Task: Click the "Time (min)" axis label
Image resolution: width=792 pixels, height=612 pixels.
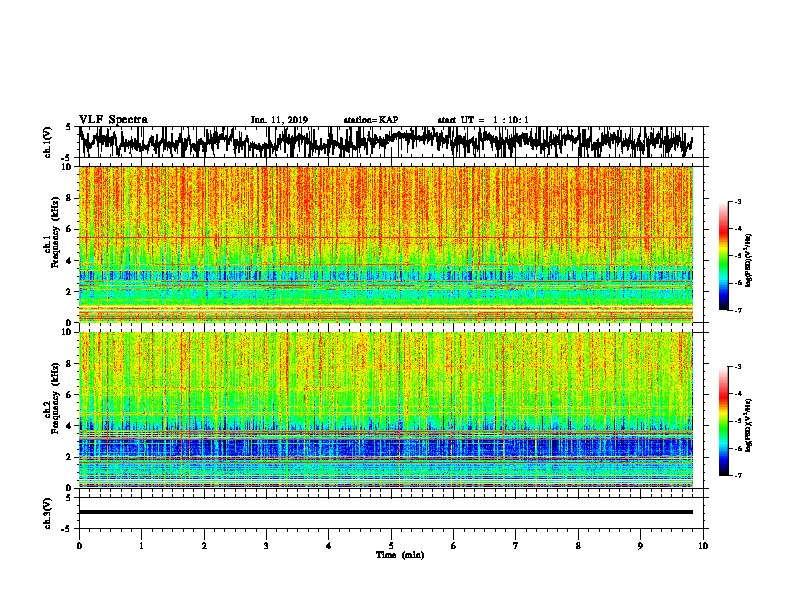Action: click(400, 555)
